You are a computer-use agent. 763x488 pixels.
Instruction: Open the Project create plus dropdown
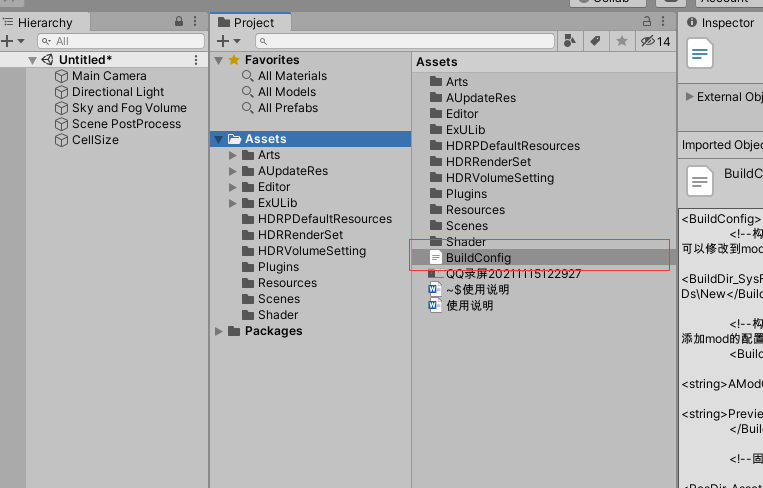[229, 41]
